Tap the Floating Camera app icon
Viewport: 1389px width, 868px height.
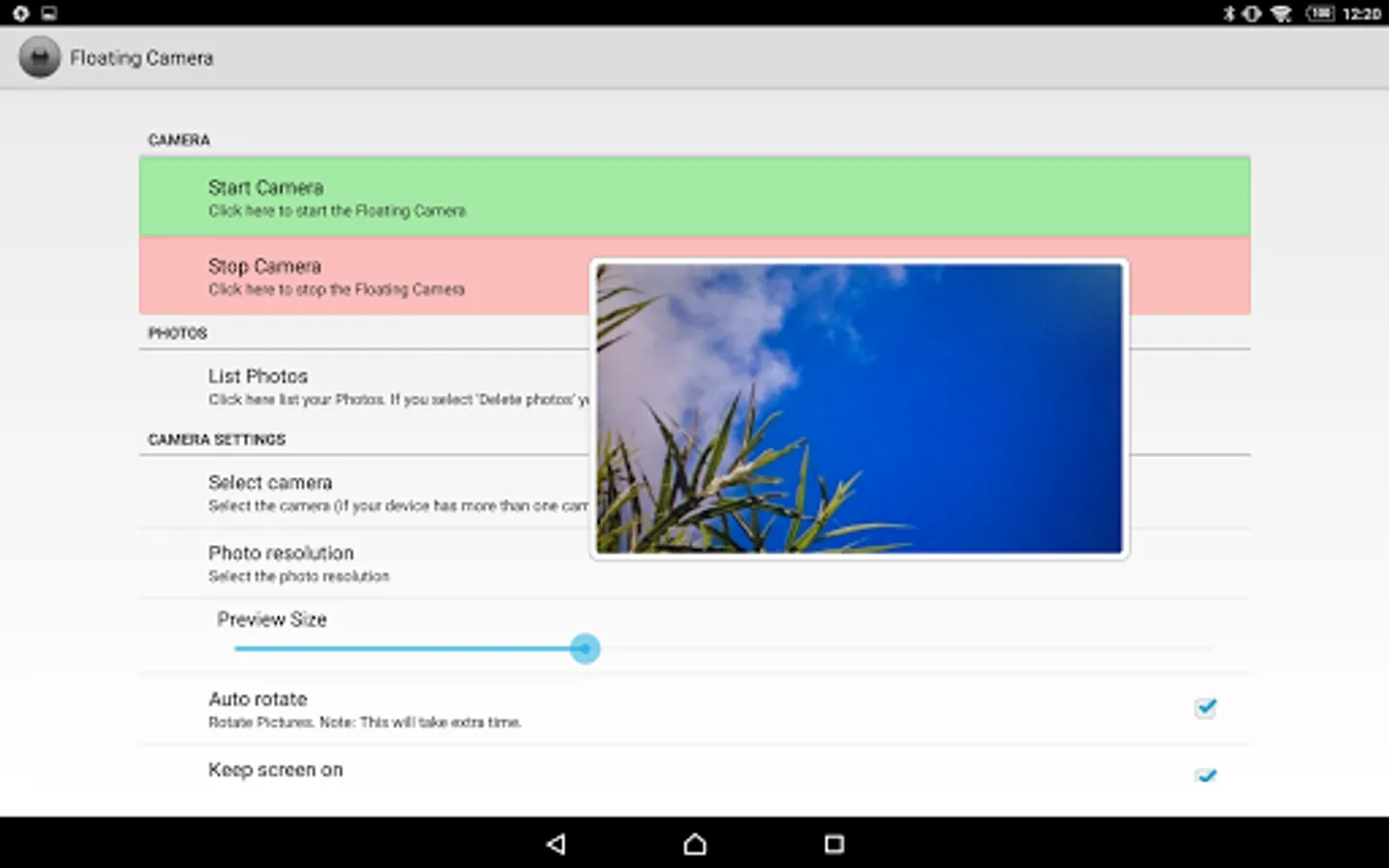click(40, 58)
